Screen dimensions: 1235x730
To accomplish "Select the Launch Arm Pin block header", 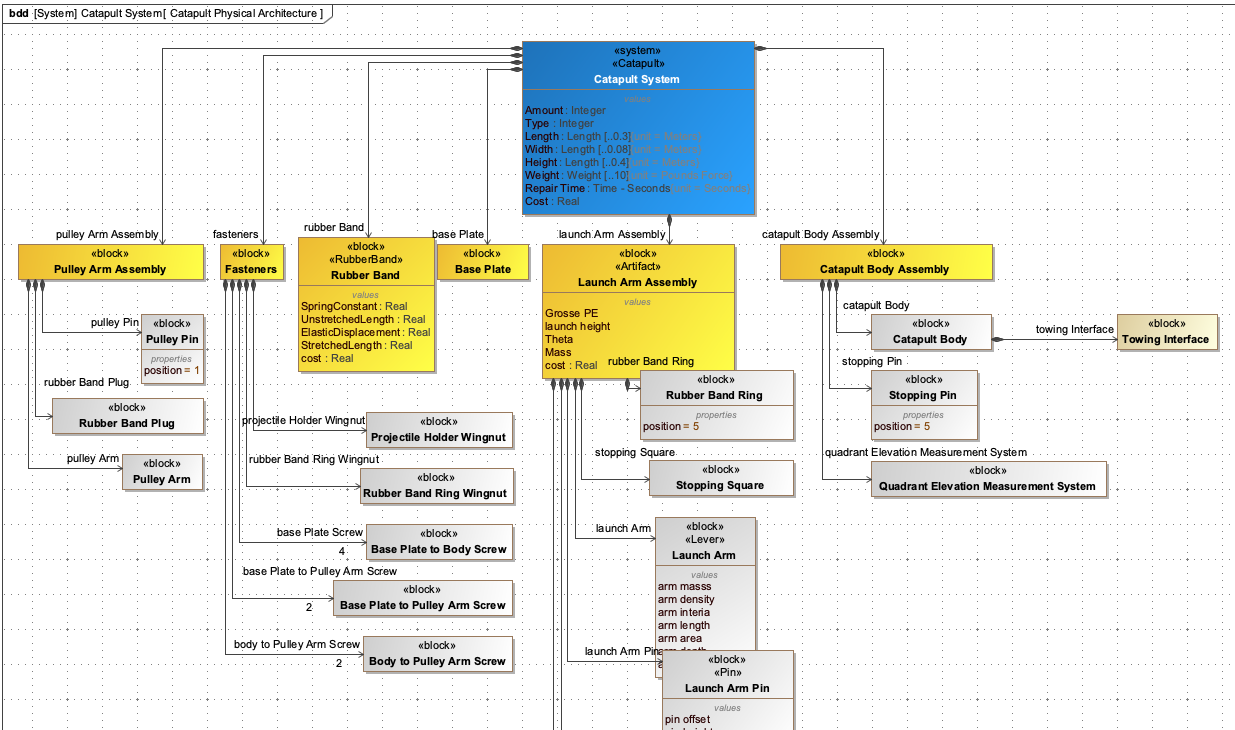I will point(727,688).
